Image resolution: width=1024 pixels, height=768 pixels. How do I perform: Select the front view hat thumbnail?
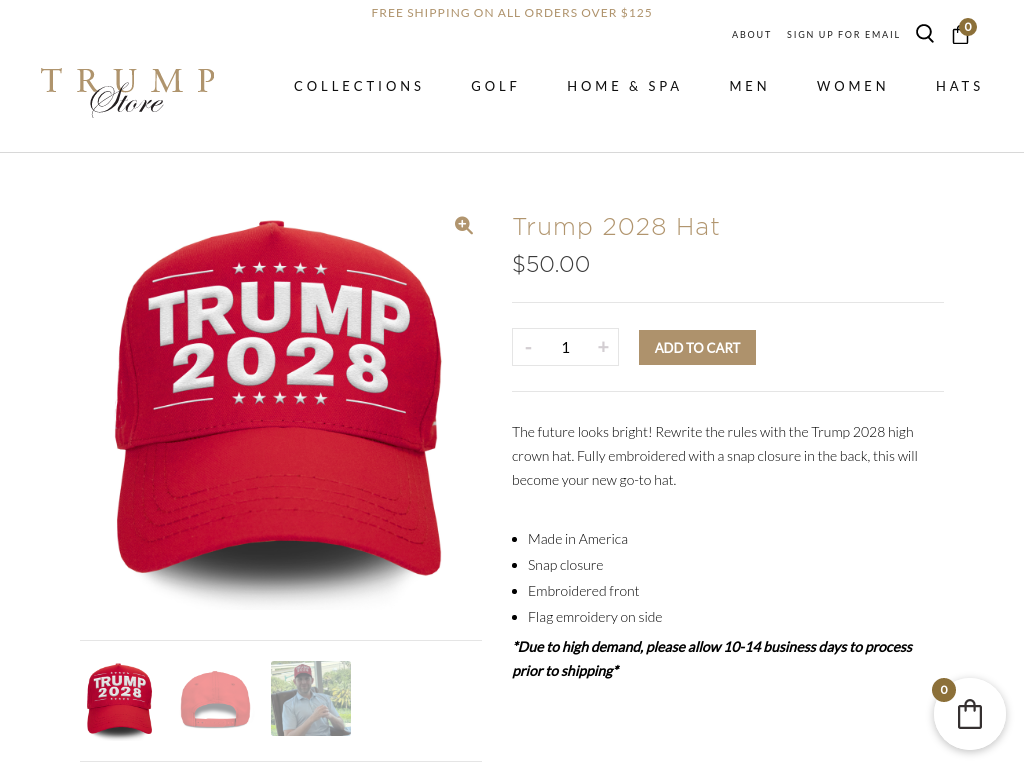(x=120, y=699)
